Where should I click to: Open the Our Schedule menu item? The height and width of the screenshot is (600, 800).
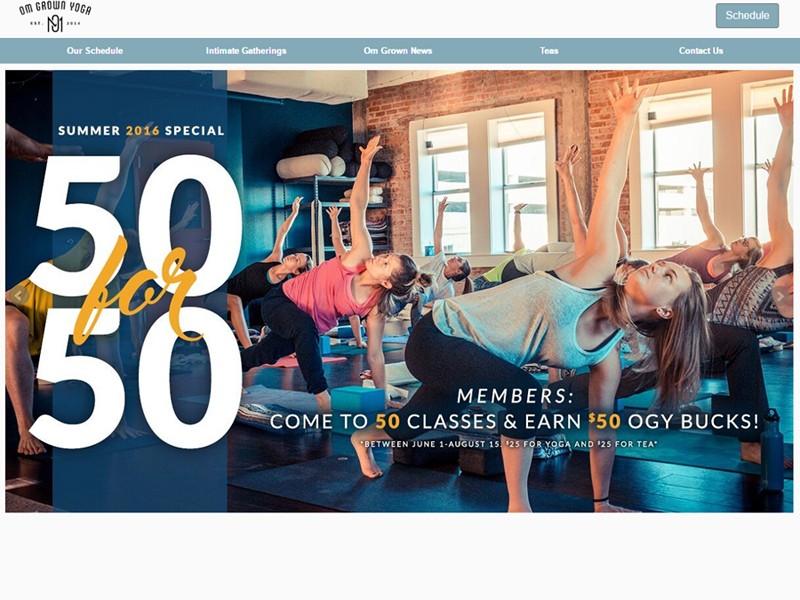click(95, 51)
